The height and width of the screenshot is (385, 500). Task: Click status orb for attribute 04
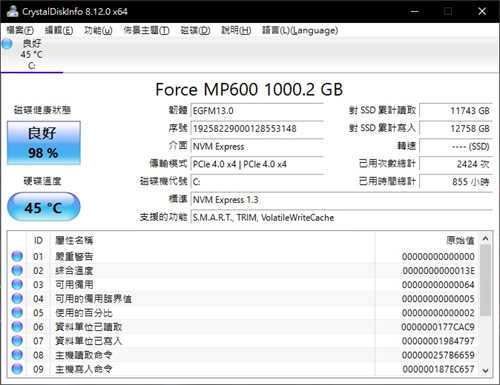(17, 298)
